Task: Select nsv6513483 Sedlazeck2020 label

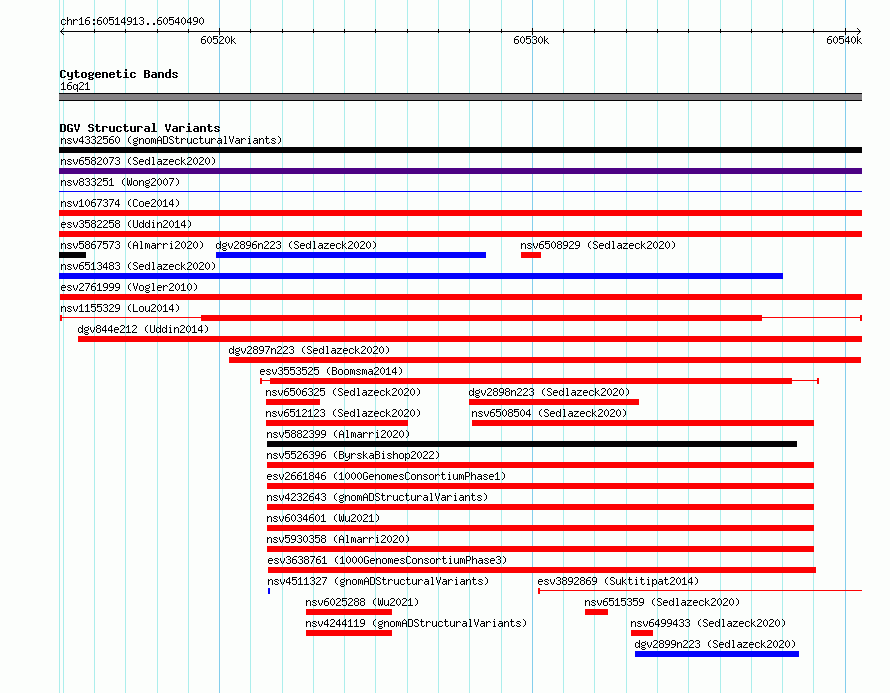Action: tap(138, 266)
